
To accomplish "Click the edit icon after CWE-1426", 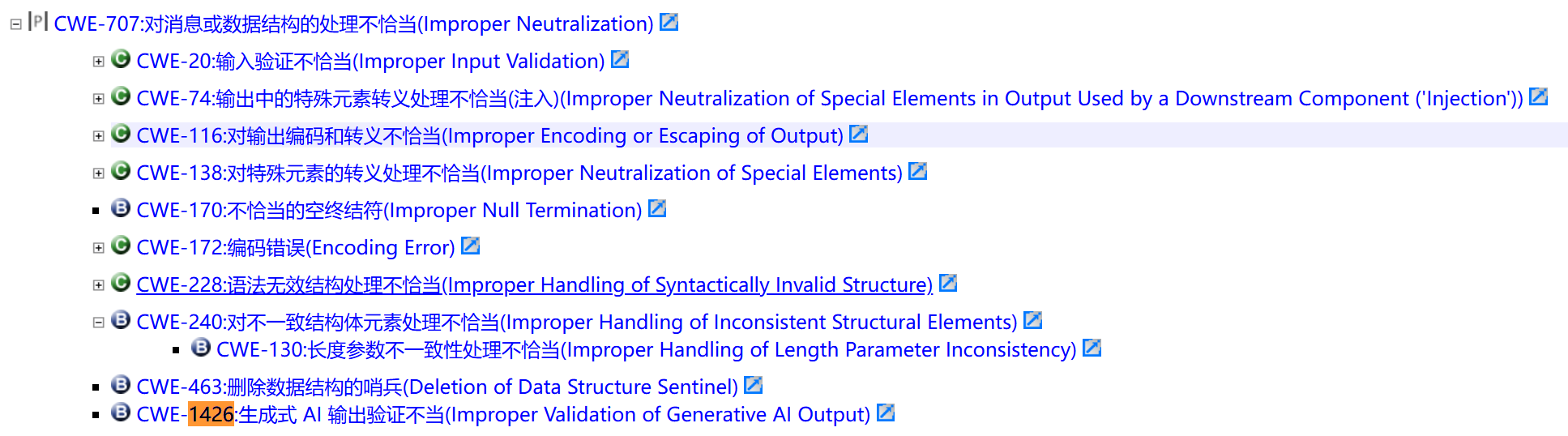I will point(886,412).
